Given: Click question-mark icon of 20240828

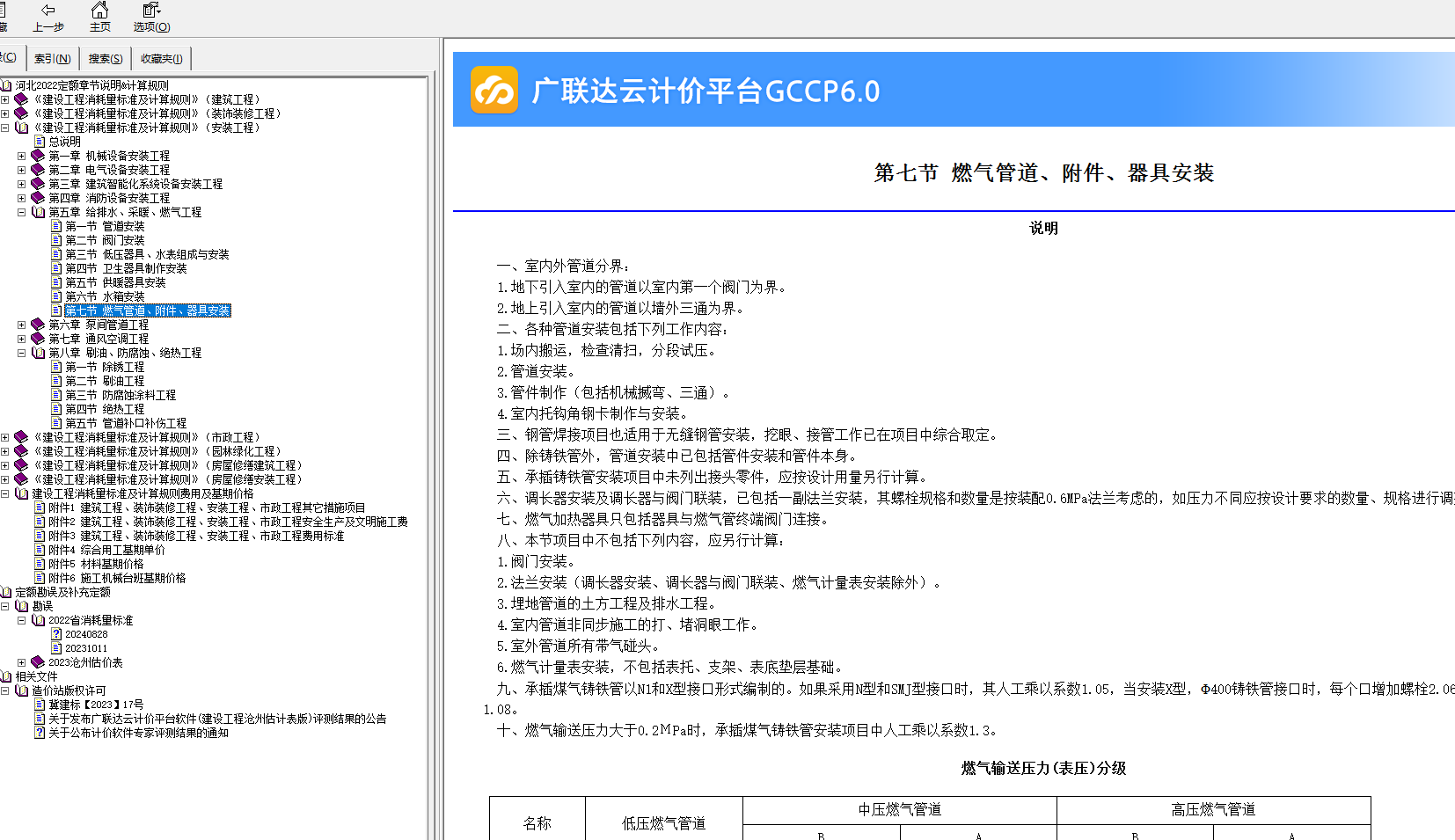Looking at the screenshot, I should [56, 634].
